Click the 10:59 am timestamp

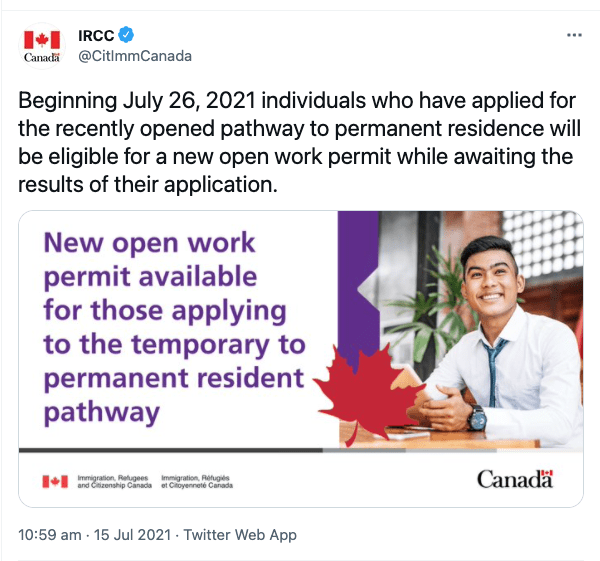(50, 535)
